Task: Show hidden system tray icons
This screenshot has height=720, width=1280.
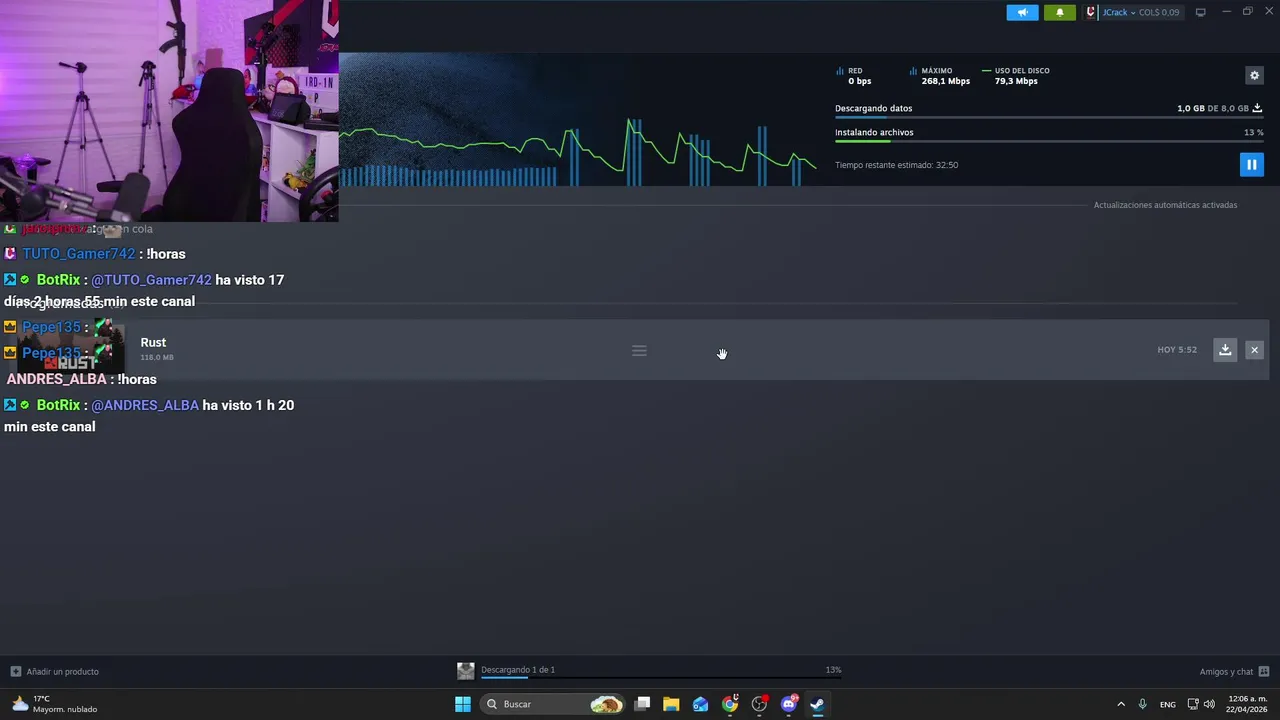Action: tap(1121, 704)
